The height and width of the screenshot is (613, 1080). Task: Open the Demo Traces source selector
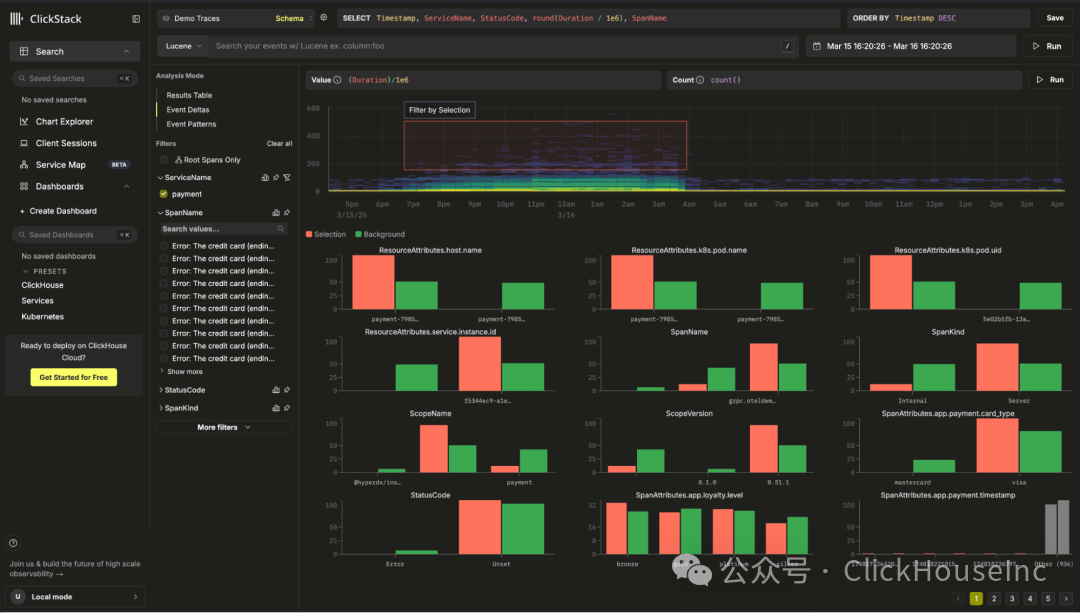pos(236,19)
